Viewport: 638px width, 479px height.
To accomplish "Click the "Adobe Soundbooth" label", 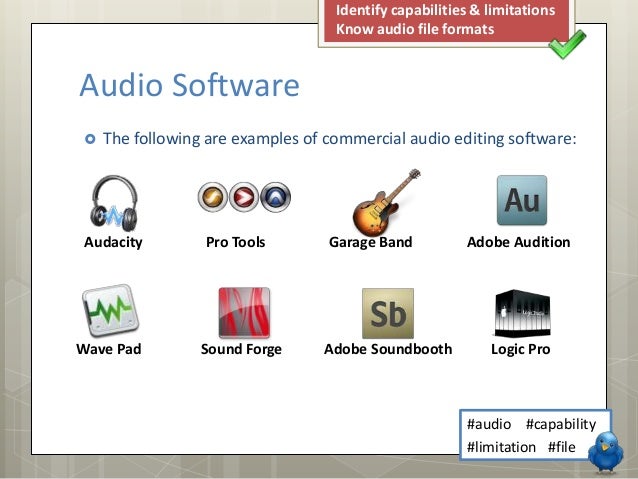I will tap(388, 349).
